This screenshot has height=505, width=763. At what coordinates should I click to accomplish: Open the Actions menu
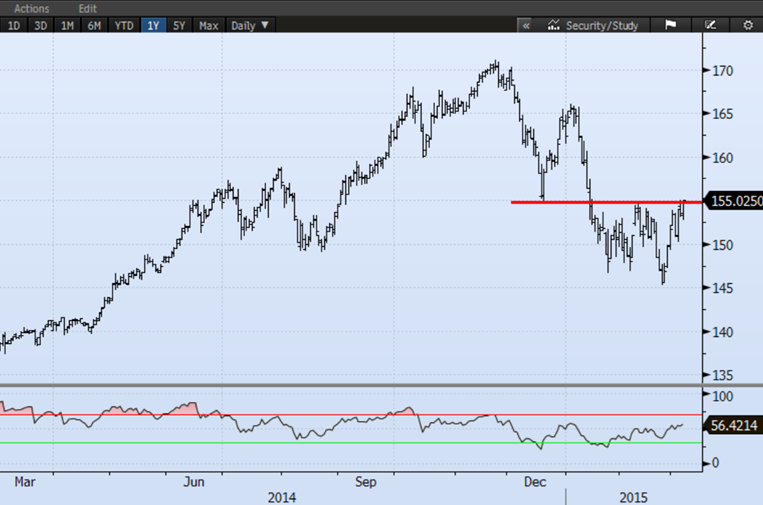click(32, 8)
